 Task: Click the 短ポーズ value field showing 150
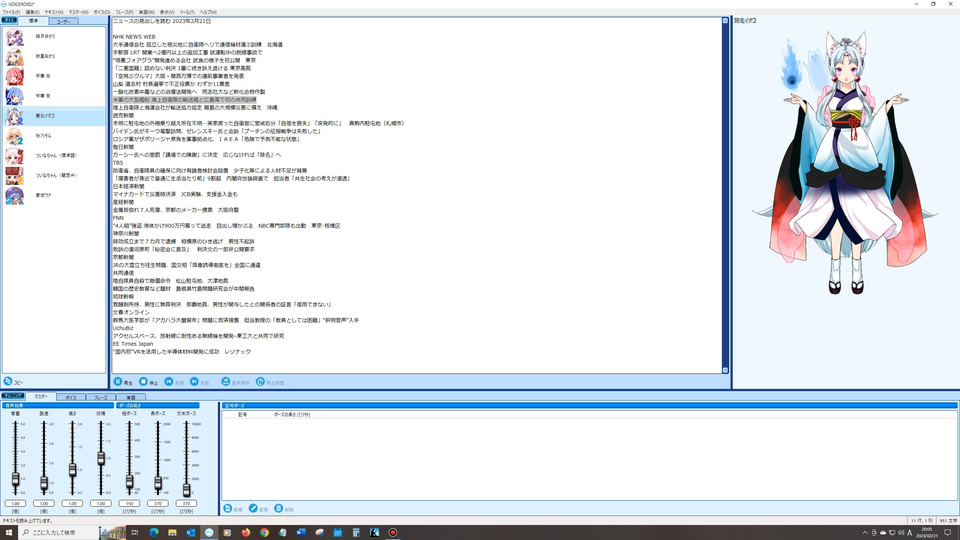(x=129, y=503)
